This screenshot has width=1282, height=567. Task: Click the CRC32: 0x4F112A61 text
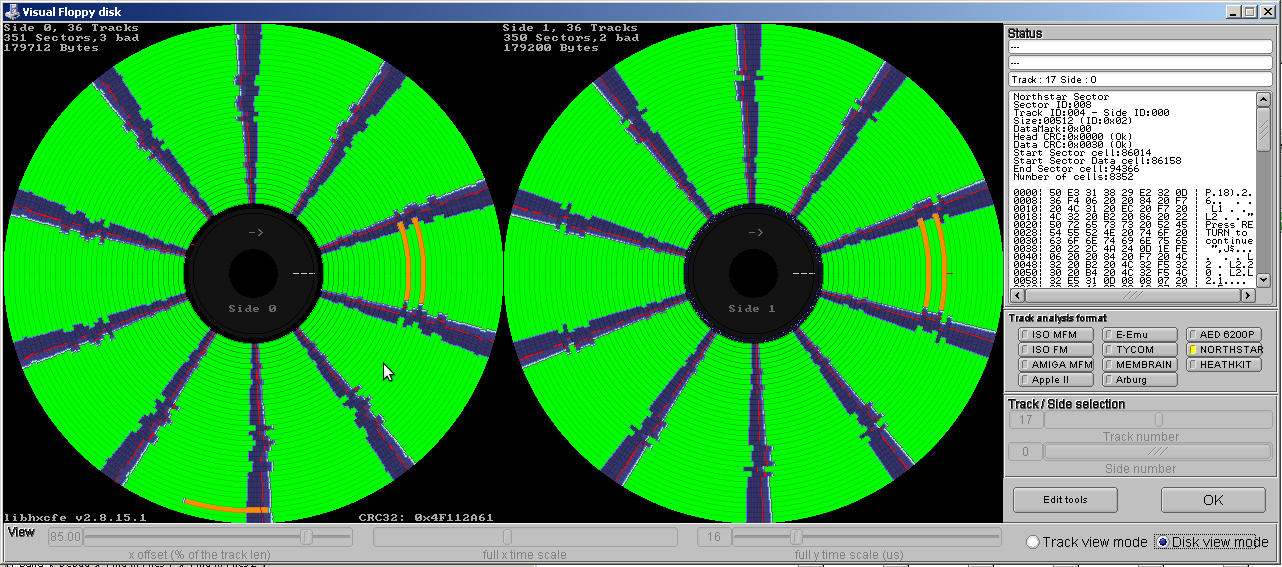(x=425, y=517)
